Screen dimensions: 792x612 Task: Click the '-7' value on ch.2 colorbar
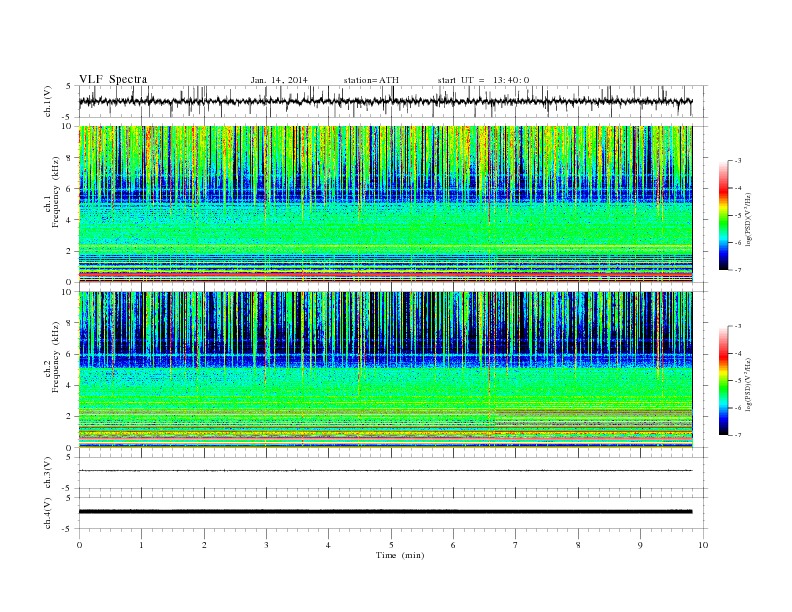coord(737,435)
